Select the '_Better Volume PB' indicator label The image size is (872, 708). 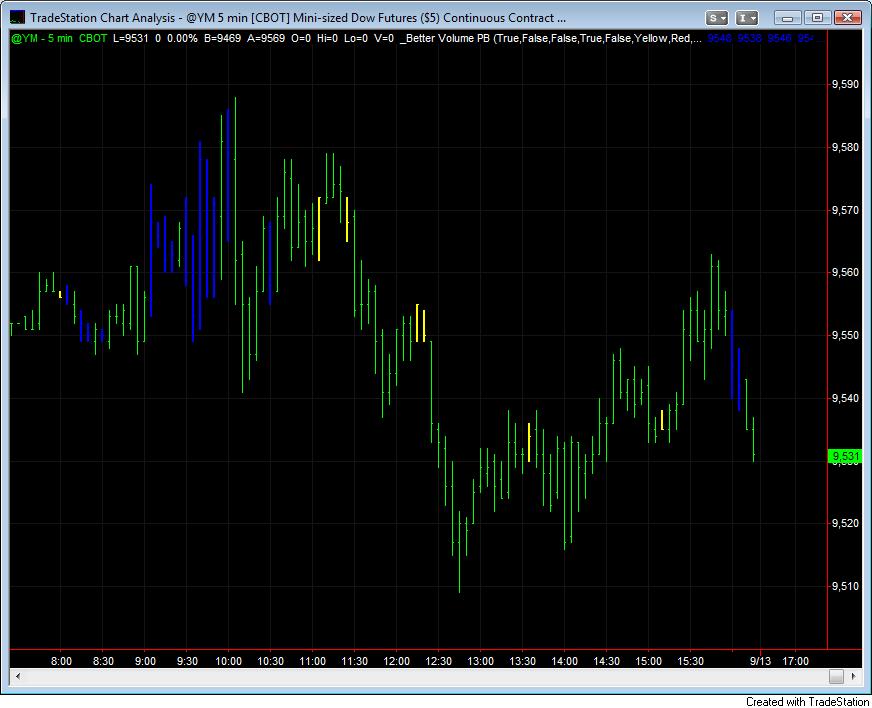click(445, 38)
